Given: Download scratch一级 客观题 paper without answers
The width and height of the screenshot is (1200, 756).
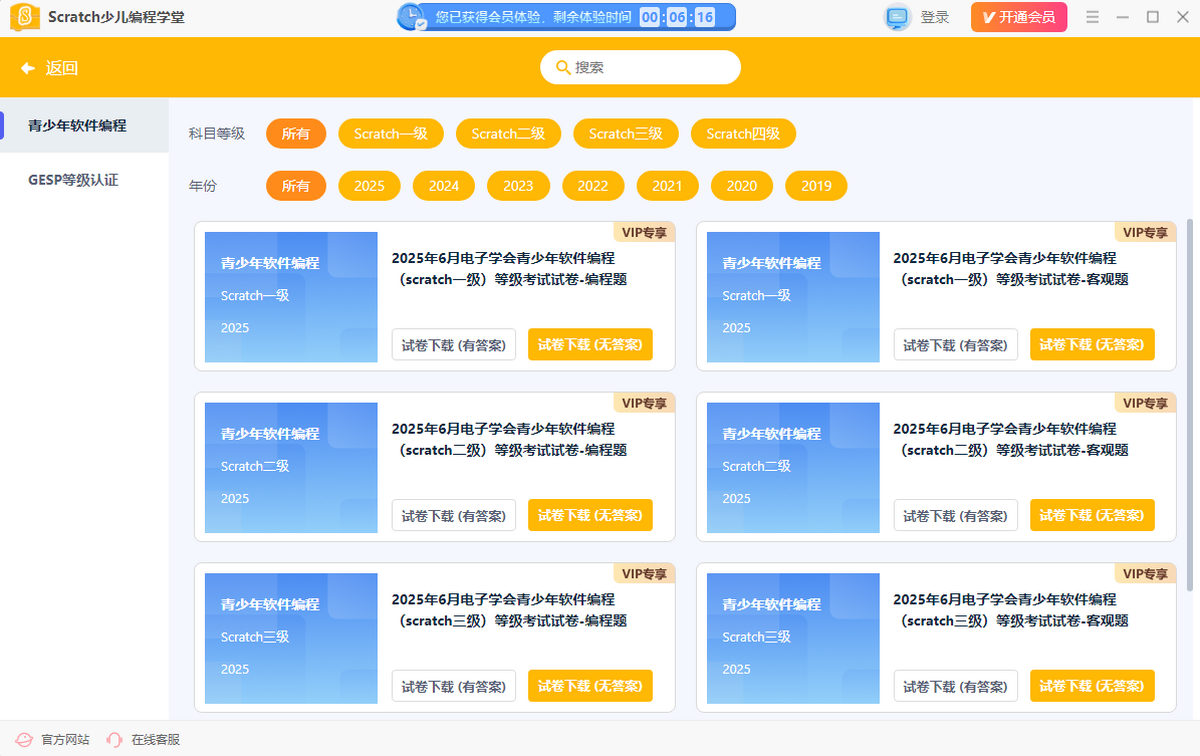Looking at the screenshot, I should pyautogui.click(x=1092, y=345).
